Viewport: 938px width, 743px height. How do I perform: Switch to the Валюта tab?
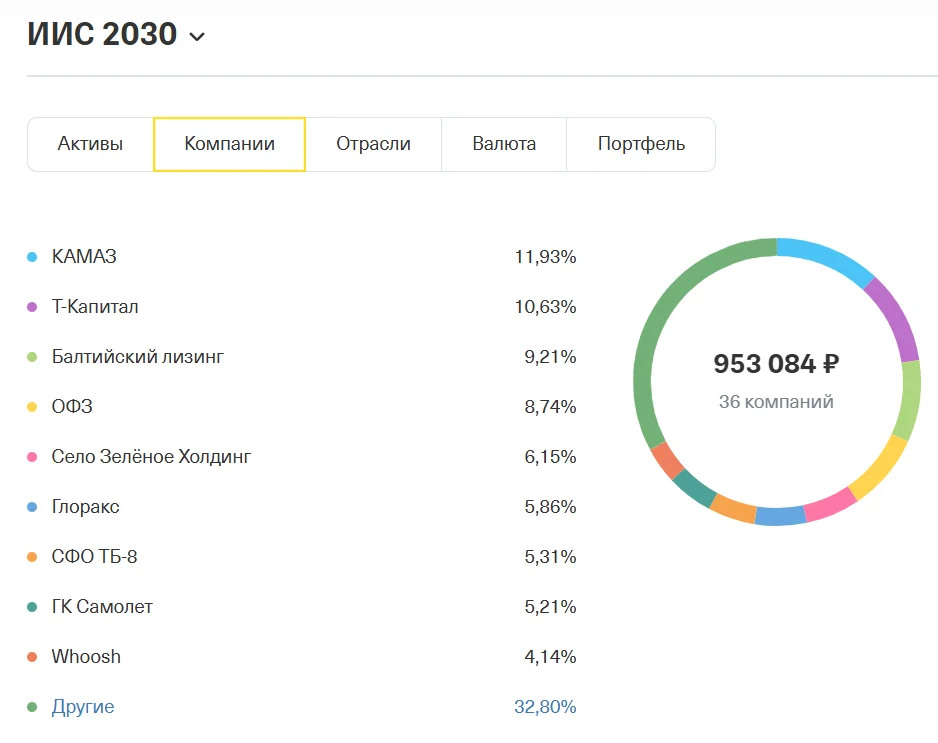504,144
